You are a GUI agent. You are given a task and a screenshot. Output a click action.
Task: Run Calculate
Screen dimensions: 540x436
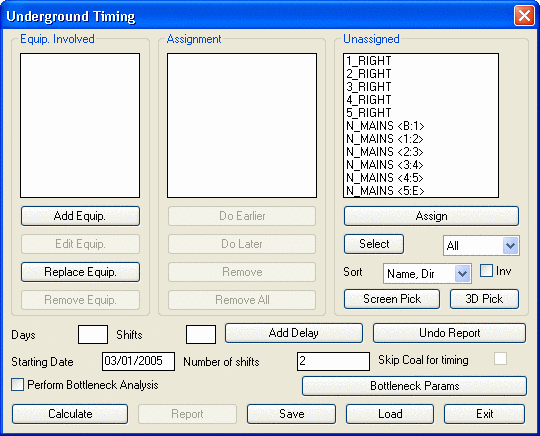coord(70,414)
